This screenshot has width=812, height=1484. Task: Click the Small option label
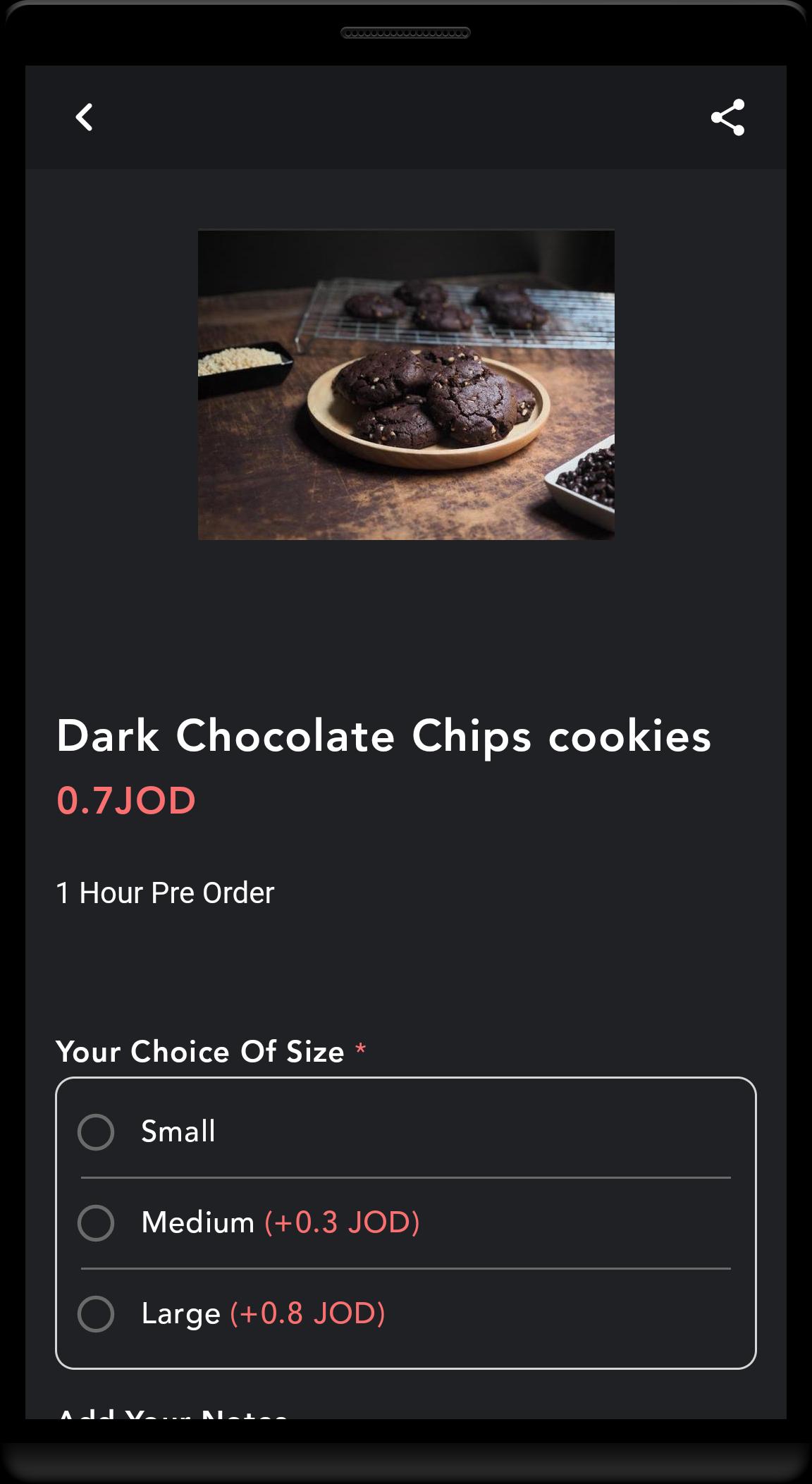coord(178,1132)
